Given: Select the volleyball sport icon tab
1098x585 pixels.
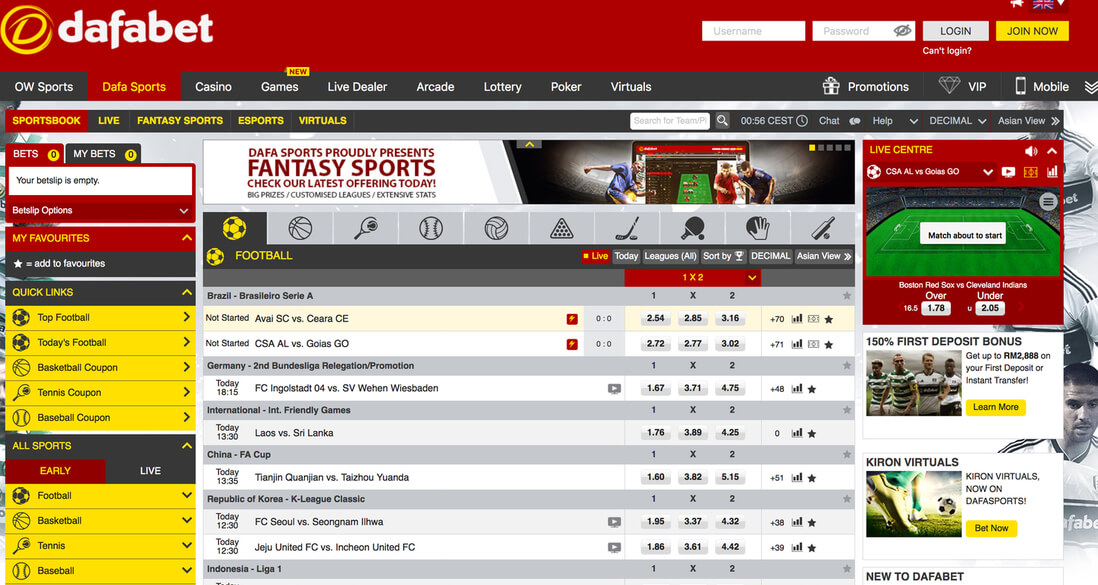Looking at the screenshot, I should tap(496, 228).
